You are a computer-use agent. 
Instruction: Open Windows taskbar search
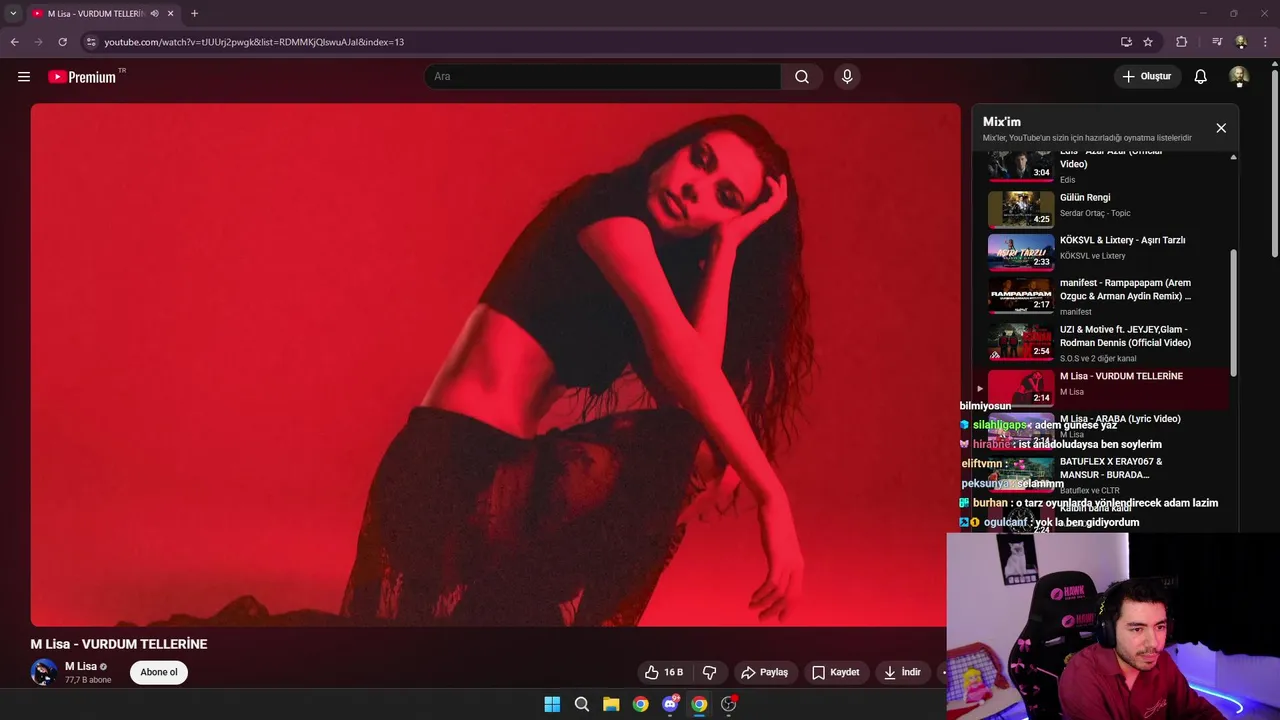pos(582,704)
